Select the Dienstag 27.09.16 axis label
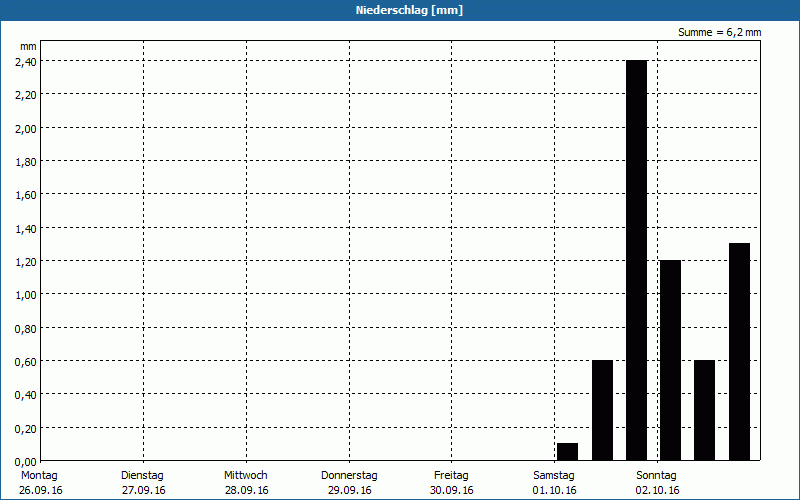800x500 pixels. point(142,482)
